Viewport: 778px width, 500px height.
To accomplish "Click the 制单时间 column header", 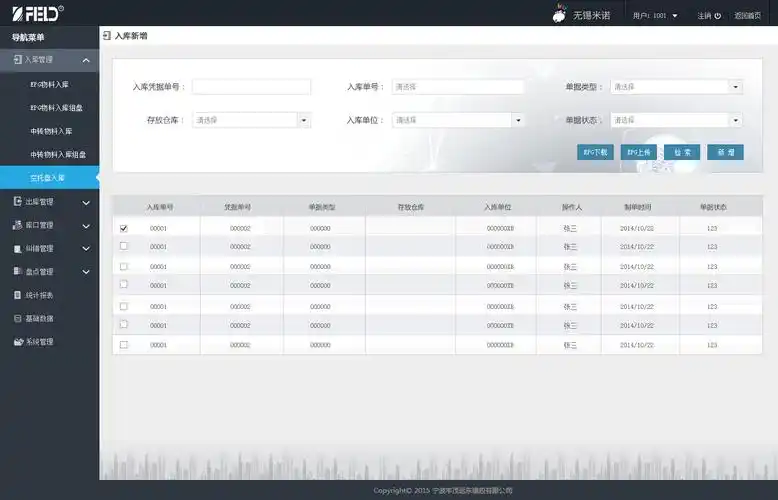I will click(638, 207).
